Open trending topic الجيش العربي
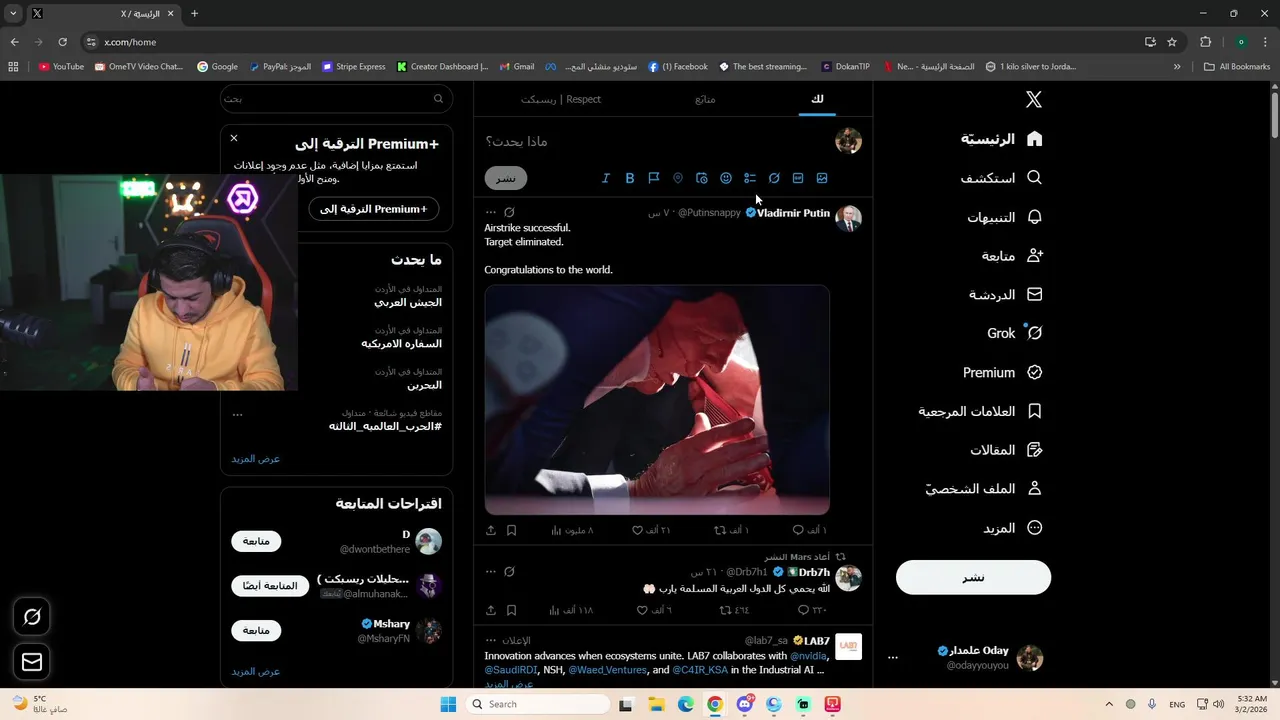Image resolution: width=1280 pixels, height=720 pixels. tap(408, 302)
